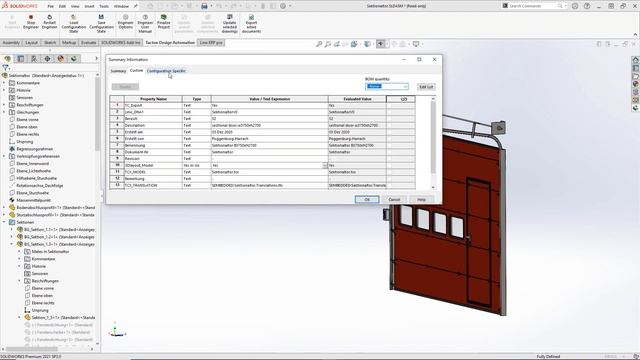Image resolution: width=640 pixels, height=360 pixels.
Task: Open the Engineer User Manual
Action: (x=145, y=24)
